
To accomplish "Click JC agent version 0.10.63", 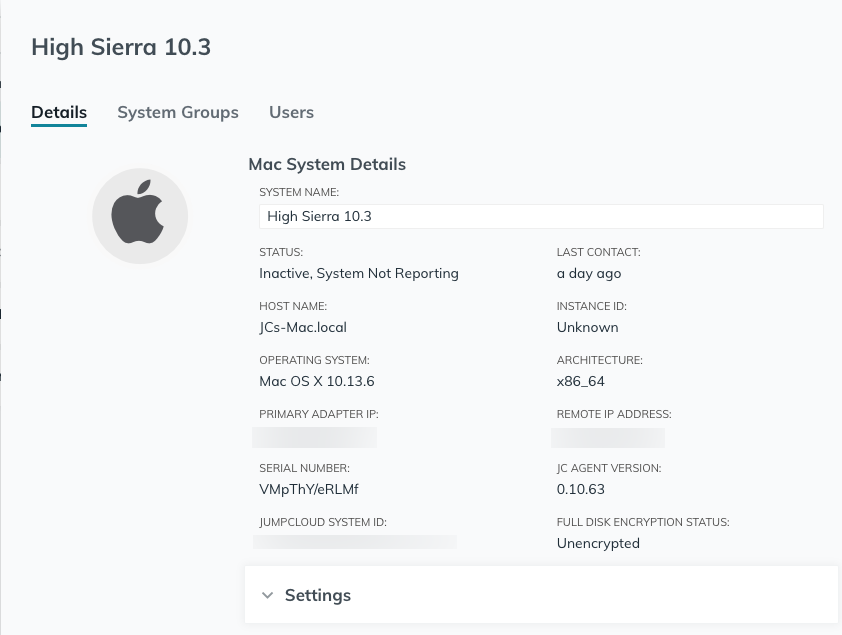I will [580, 489].
